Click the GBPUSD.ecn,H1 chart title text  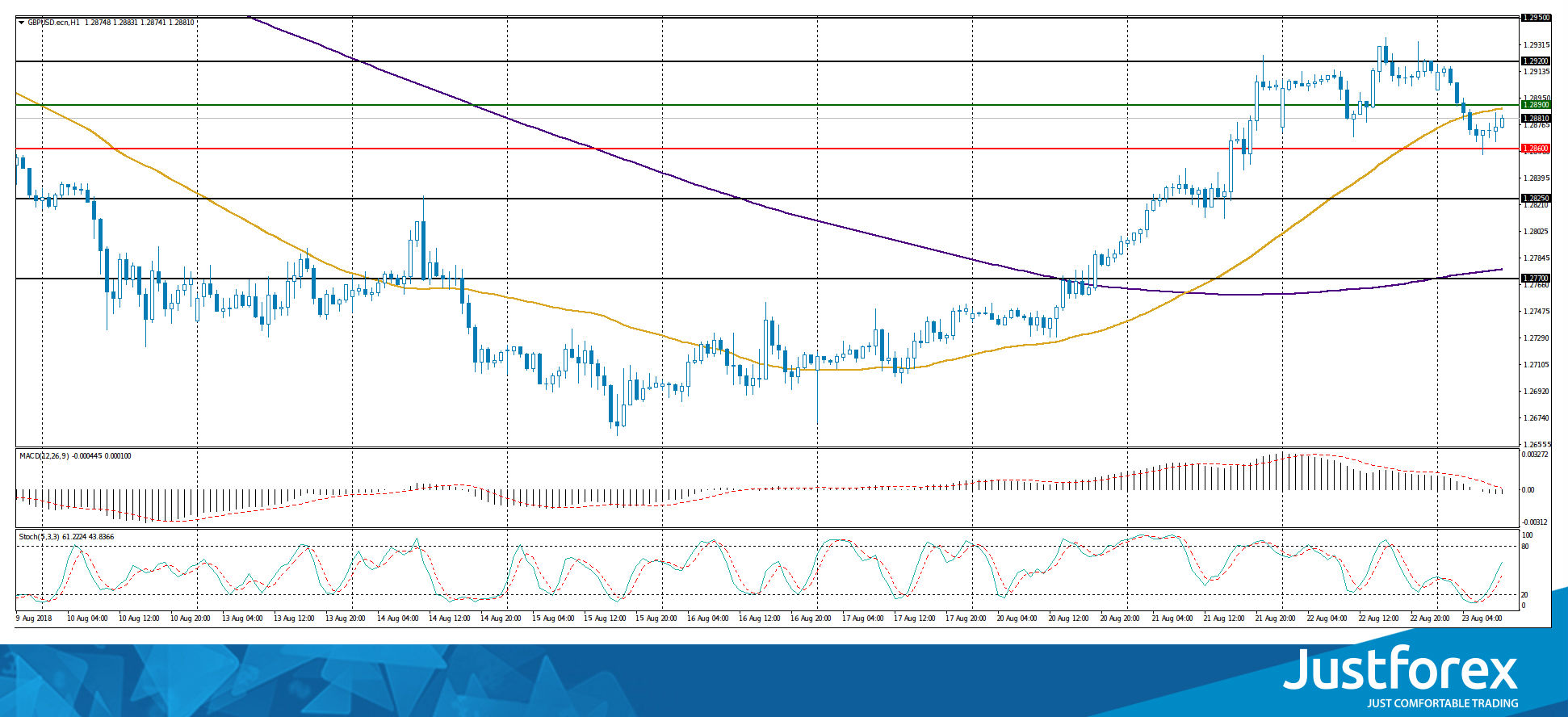point(53,23)
